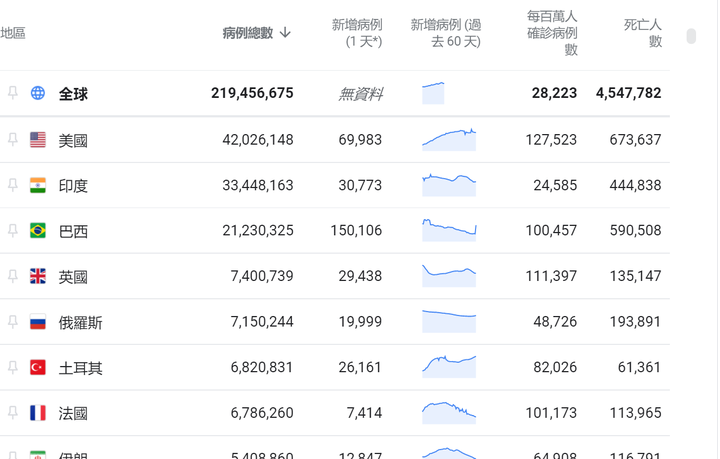720x459 pixels.
Task: Click Russia per-million value 48,726
Action: click(555, 322)
